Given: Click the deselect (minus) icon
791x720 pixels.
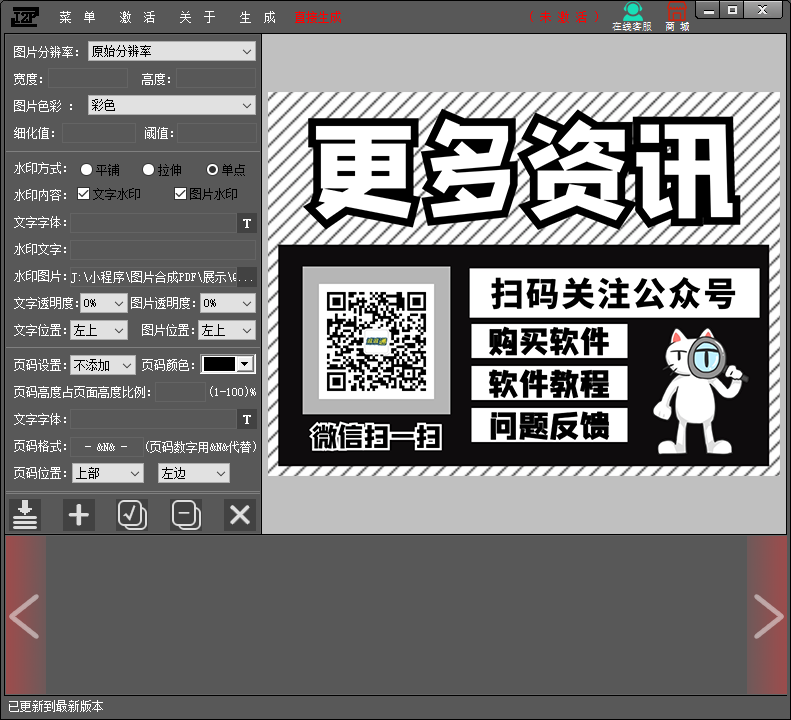Looking at the screenshot, I should click(186, 514).
